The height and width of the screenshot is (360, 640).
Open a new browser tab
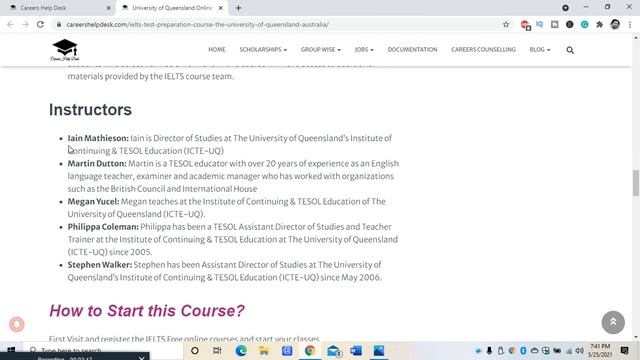pos(238,8)
